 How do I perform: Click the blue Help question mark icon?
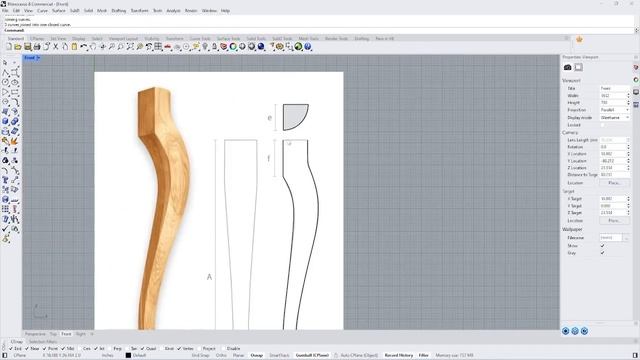(308, 47)
